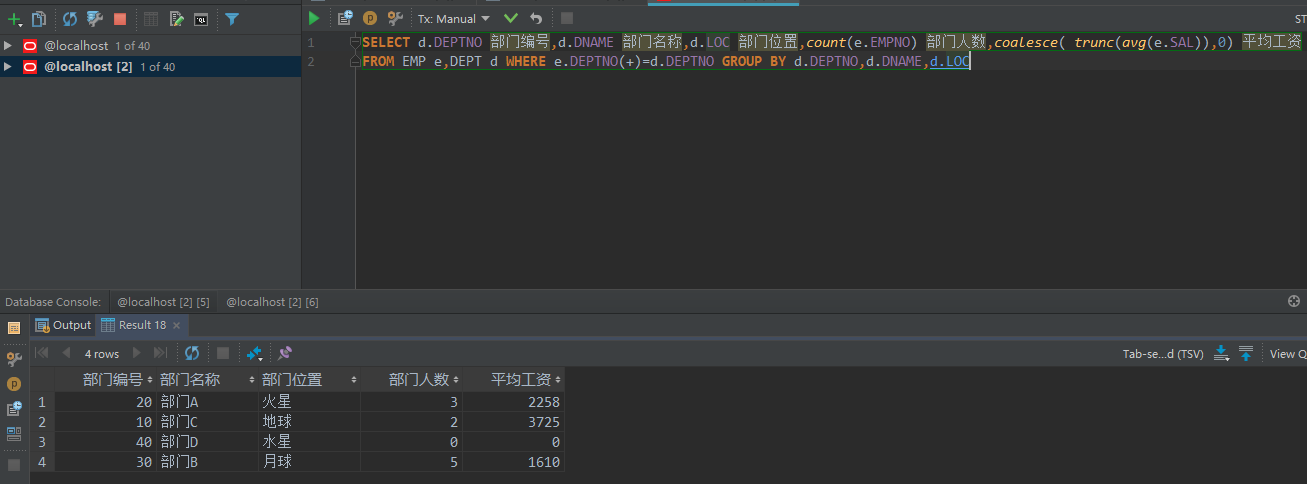The height and width of the screenshot is (484, 1307).
Task: Select cell 月球 in results
Action: click(310, 462)
